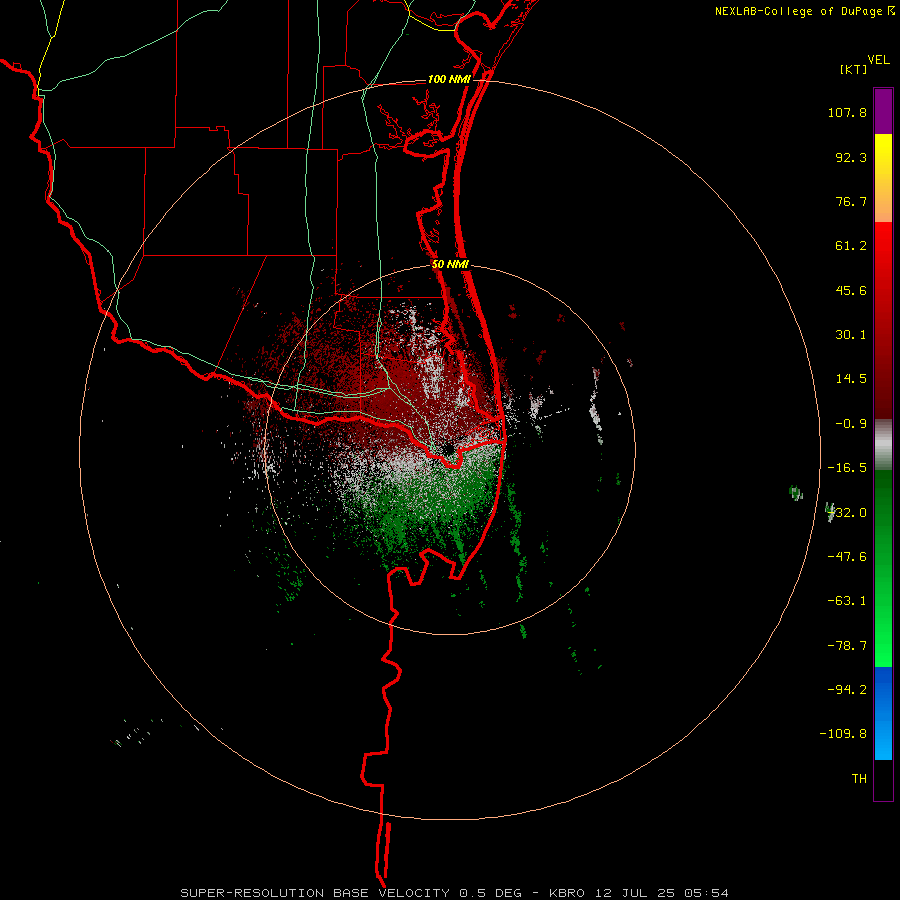
Task: Click the -16.5 velocity scale value
Action: coord(847,468)
